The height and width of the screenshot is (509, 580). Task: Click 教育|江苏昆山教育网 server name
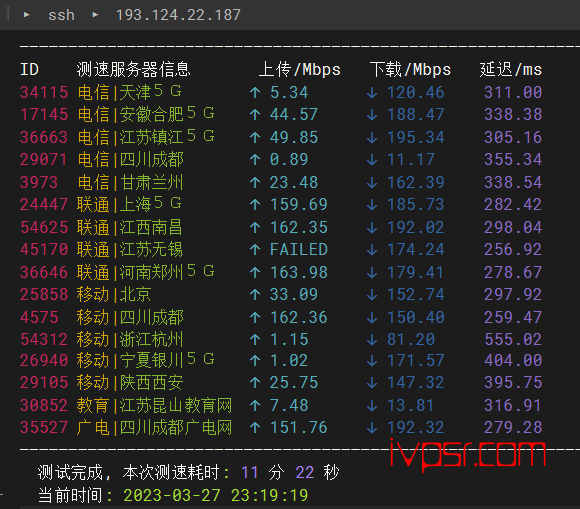click(x=154, y=405)
